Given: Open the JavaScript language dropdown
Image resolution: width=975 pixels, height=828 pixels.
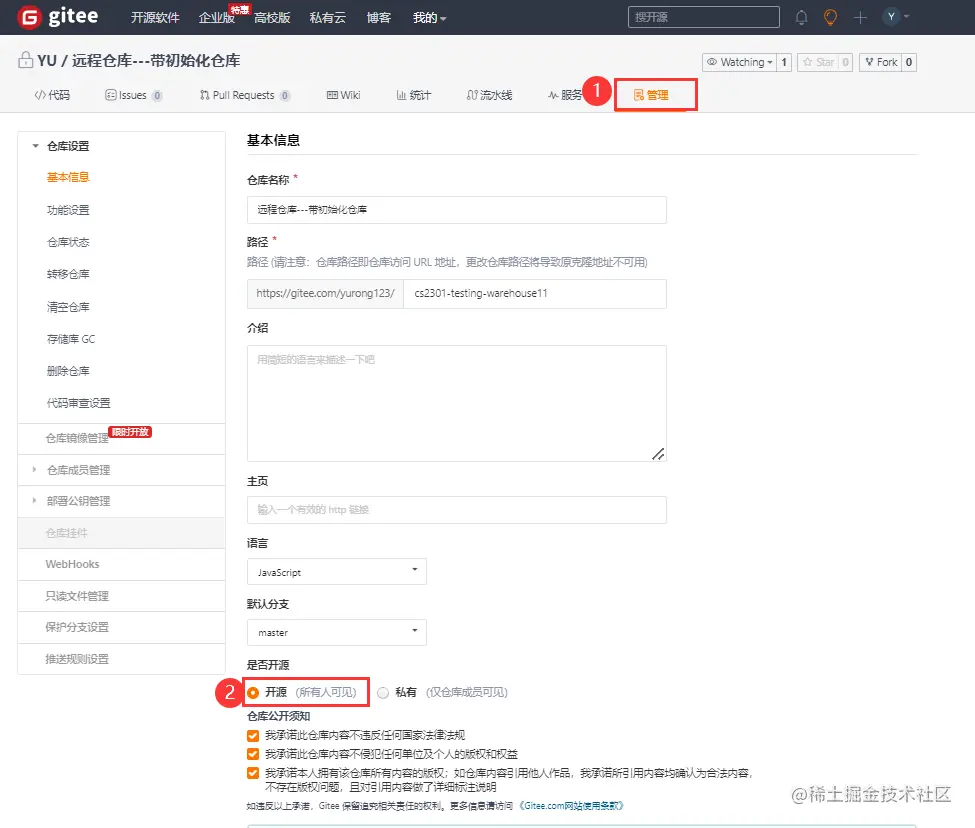Looking at the screenshot, I should click(x=336, y=569).
